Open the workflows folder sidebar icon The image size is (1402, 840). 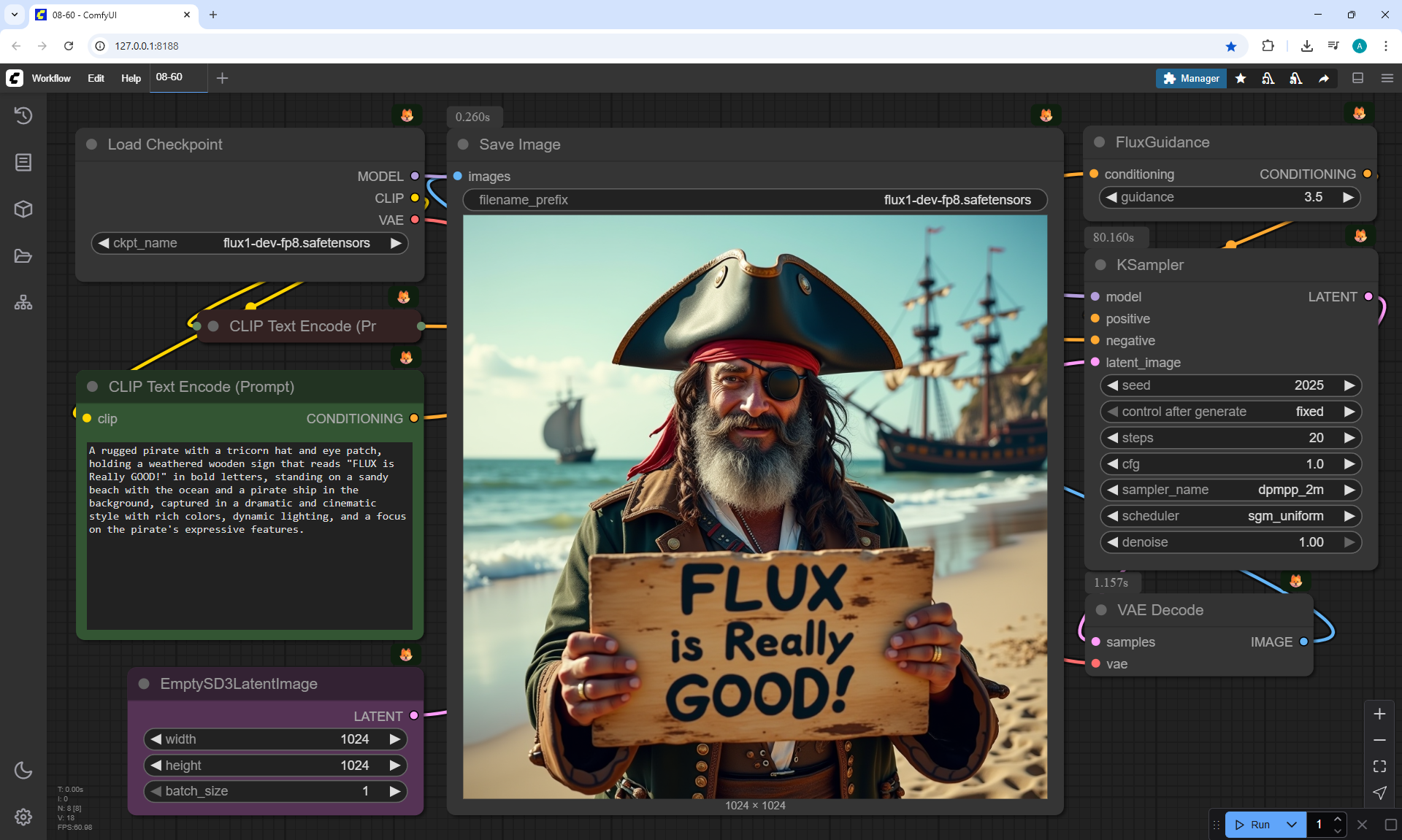click(x=23, y=256)
